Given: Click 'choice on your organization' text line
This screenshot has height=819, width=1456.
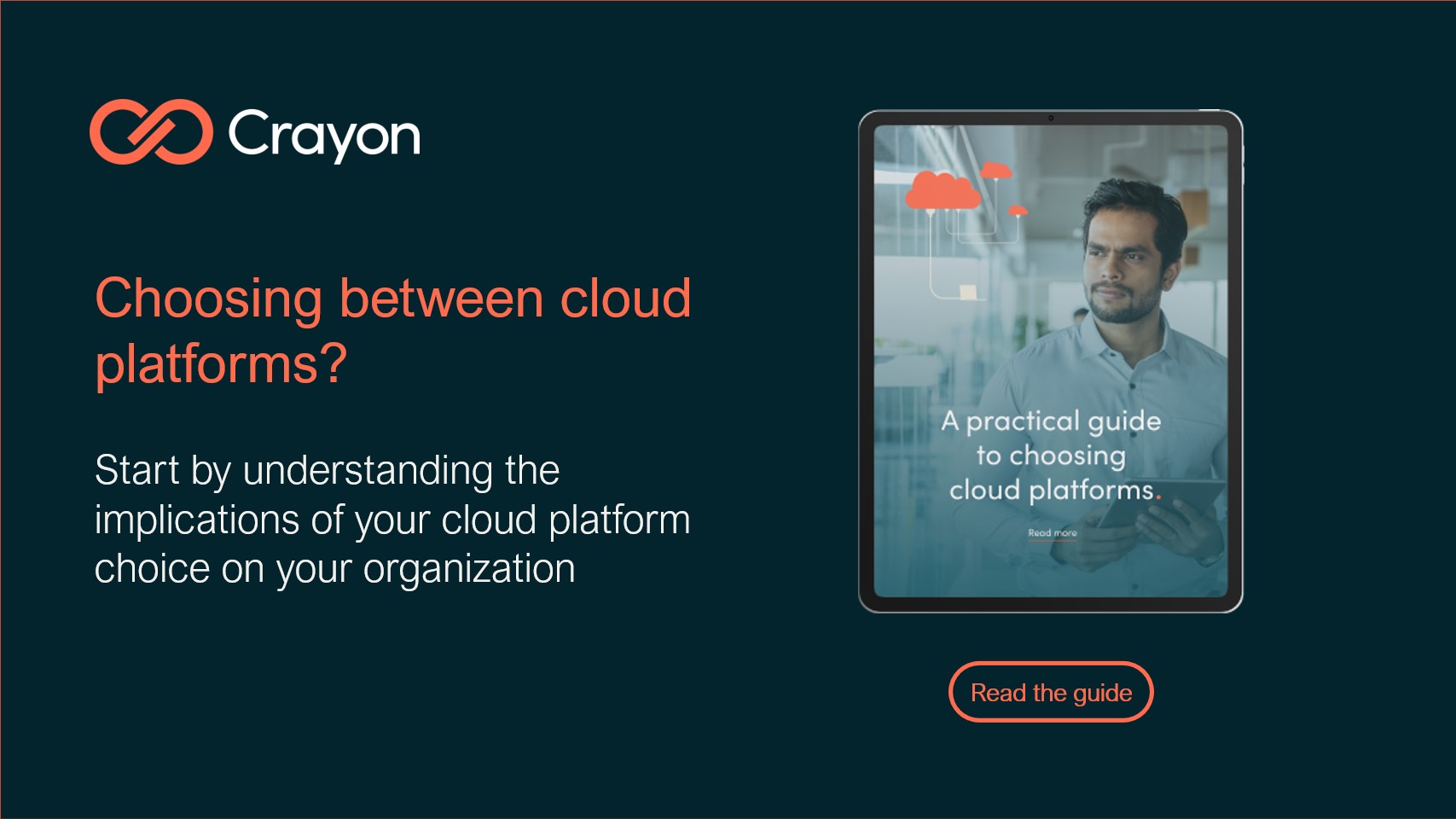Looking at the screenshot, I should [334, 569].
